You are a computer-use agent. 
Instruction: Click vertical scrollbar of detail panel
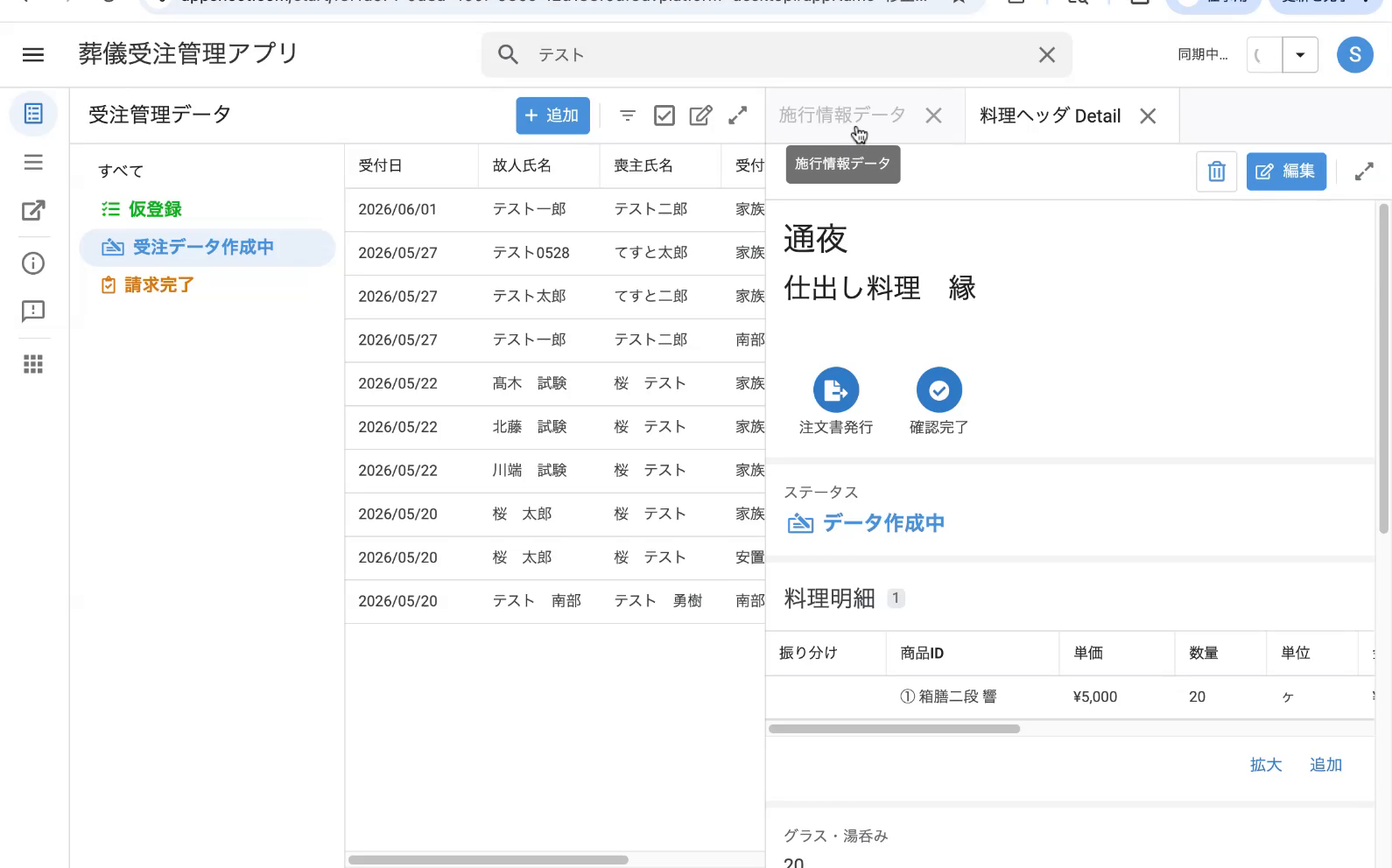tap(1384, 368)
